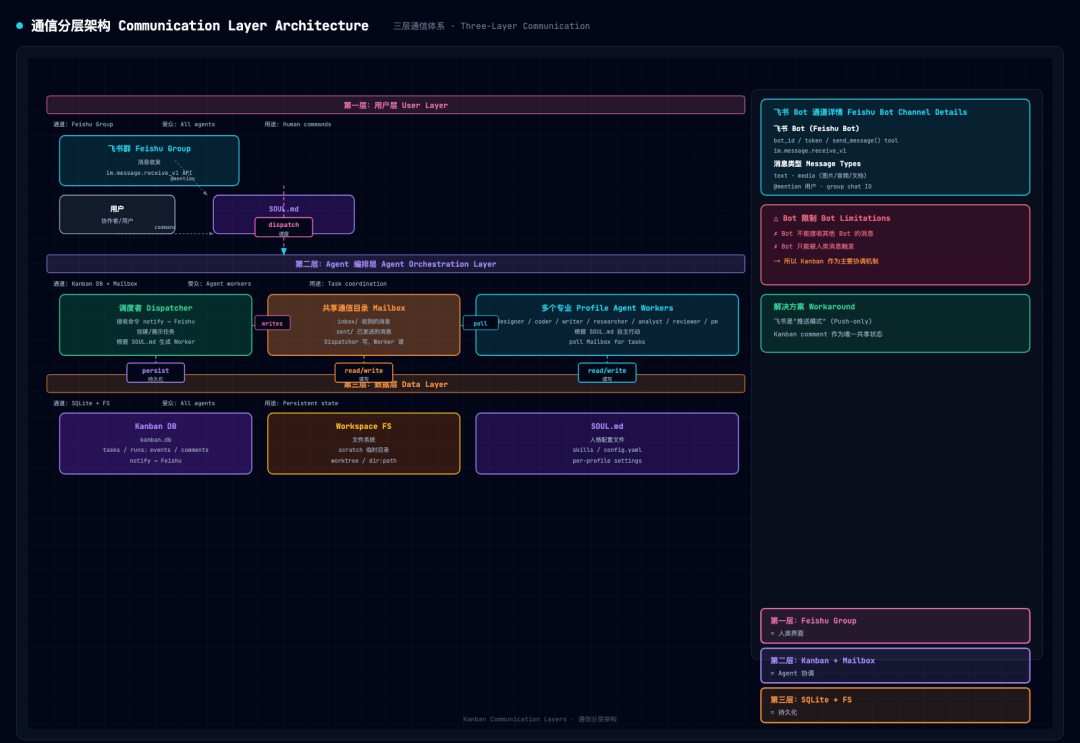Click the warning triangle beside Bot Limitations
This screenshot has height=743, width=1080.
776,218
